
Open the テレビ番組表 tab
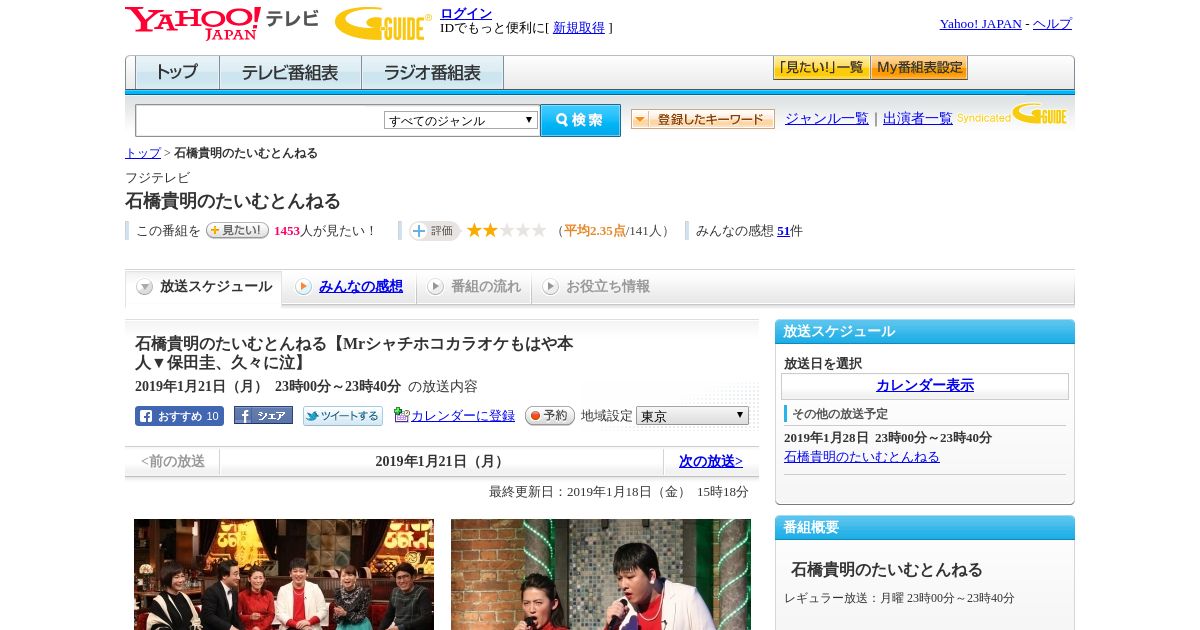[290, 73]
